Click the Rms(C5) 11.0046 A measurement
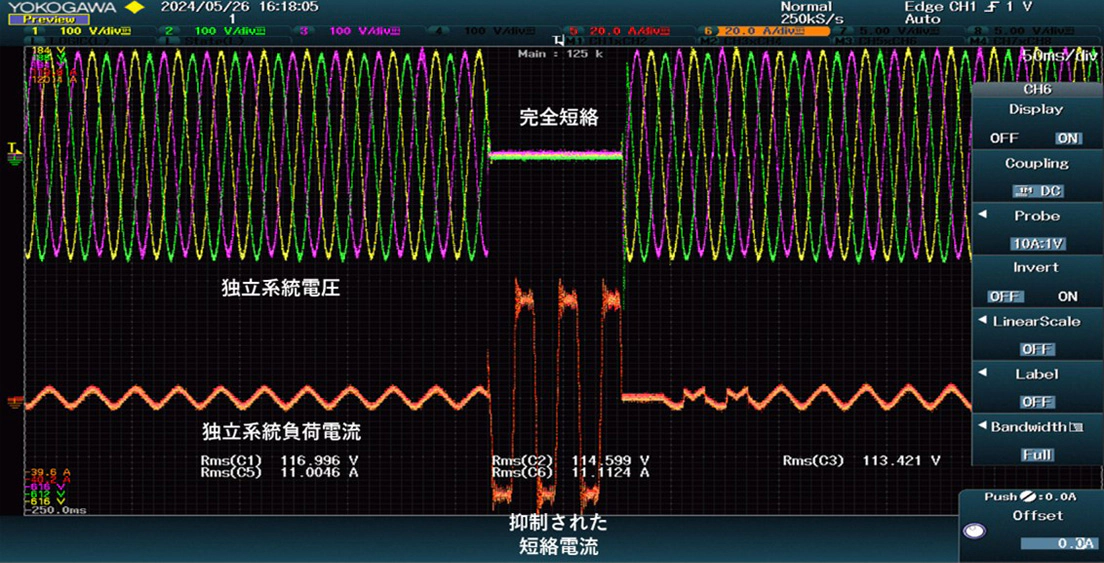Viewport: 1104px width, 563px height. coord(280,473)
